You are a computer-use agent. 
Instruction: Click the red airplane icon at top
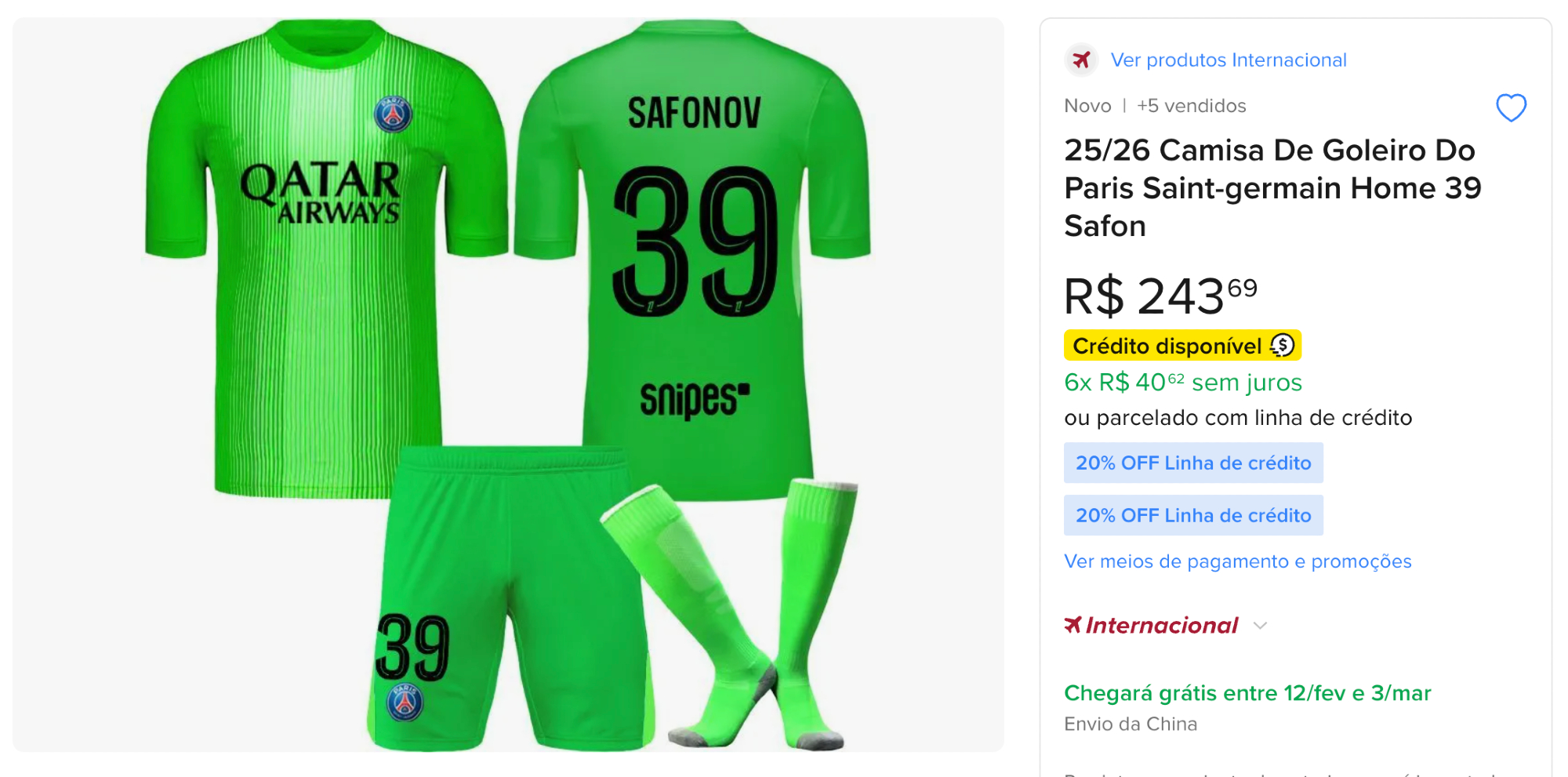(1081, 60)
